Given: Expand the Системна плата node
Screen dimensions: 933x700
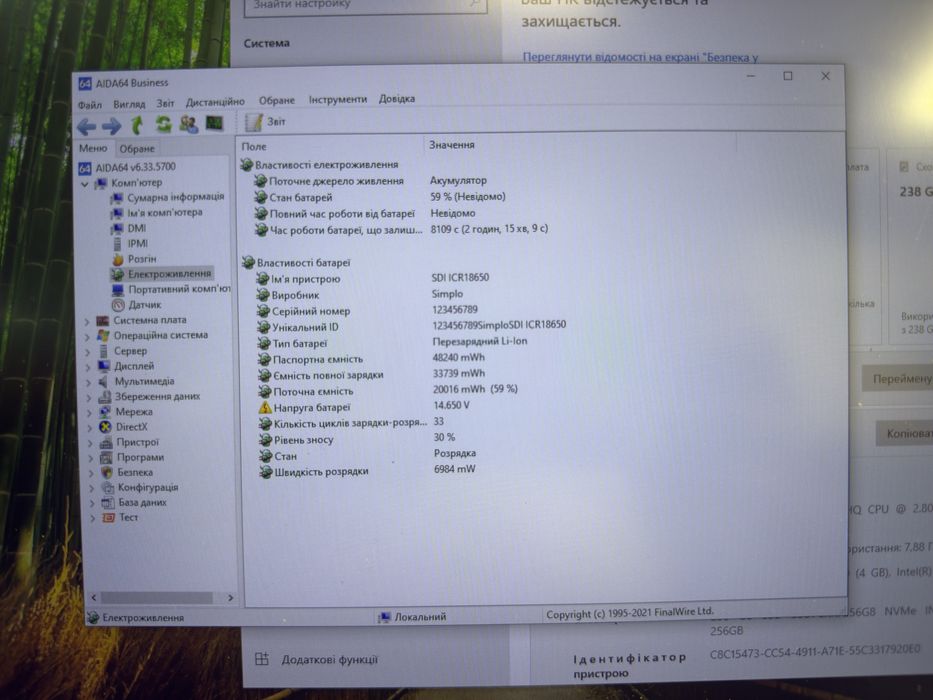Looking at the screenshot, I should tap(87, 321).
